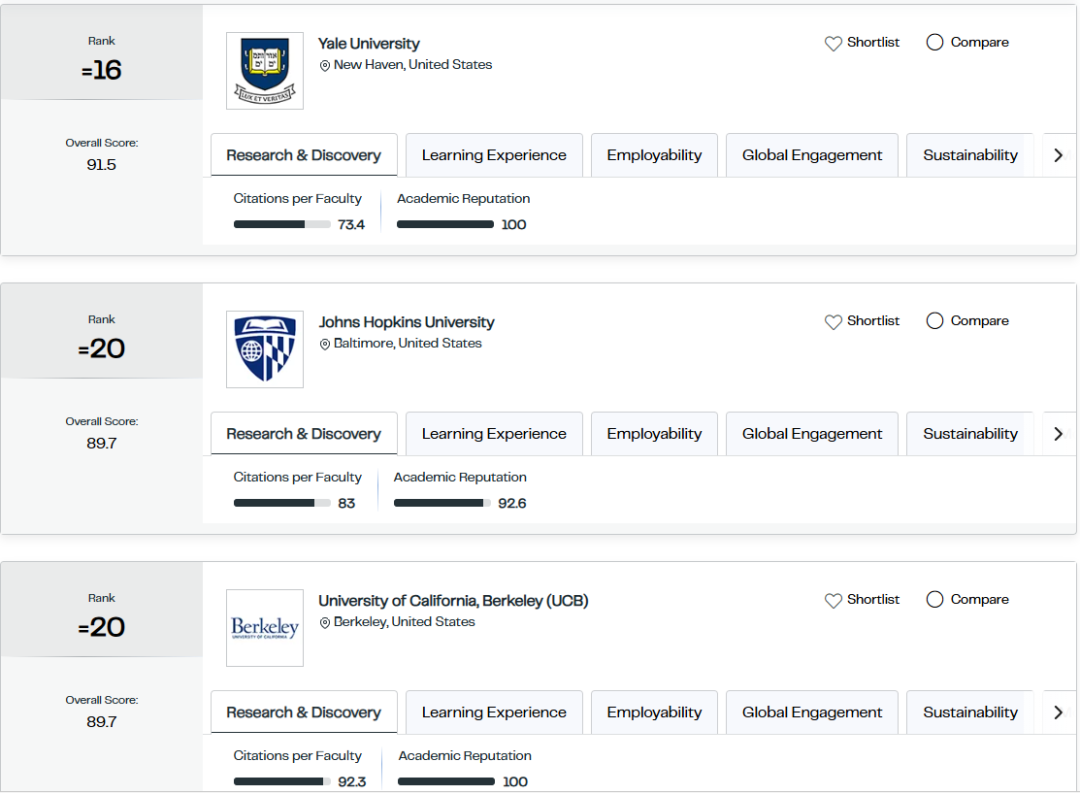The image size is (1080, 795).
Task: Open Yale's Employability tab
Action: 654,155
